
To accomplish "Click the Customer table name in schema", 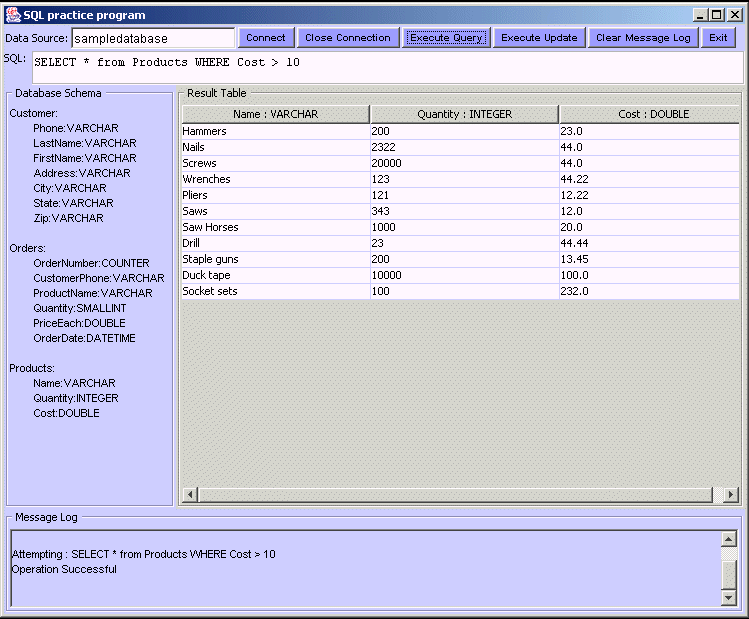I will pyautogui.click(x=33, y=113).
